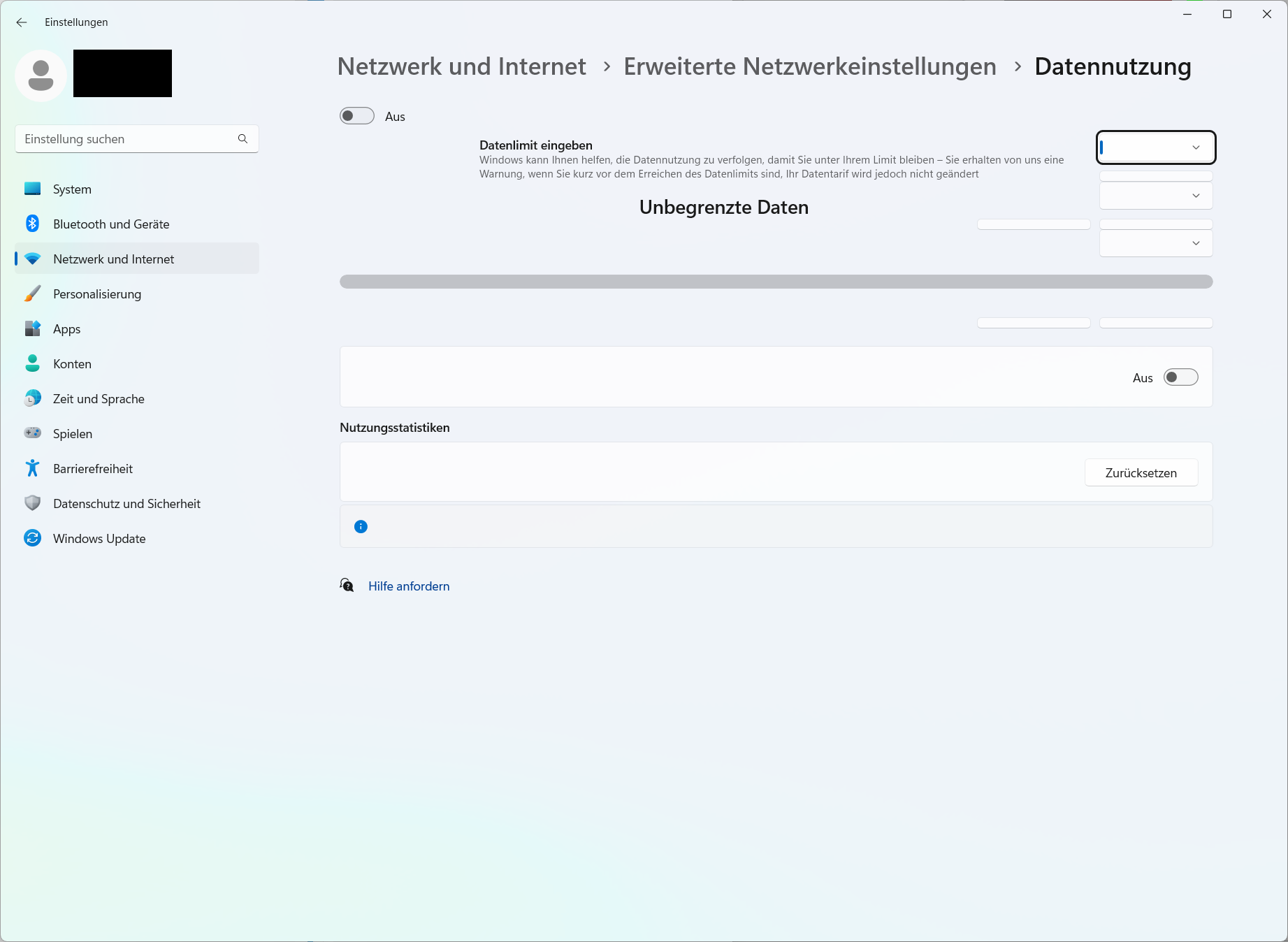Image resolution: width=1288 pixels, height=942 pixels.
Task: Click the user profile avatar
Action: 41,75
